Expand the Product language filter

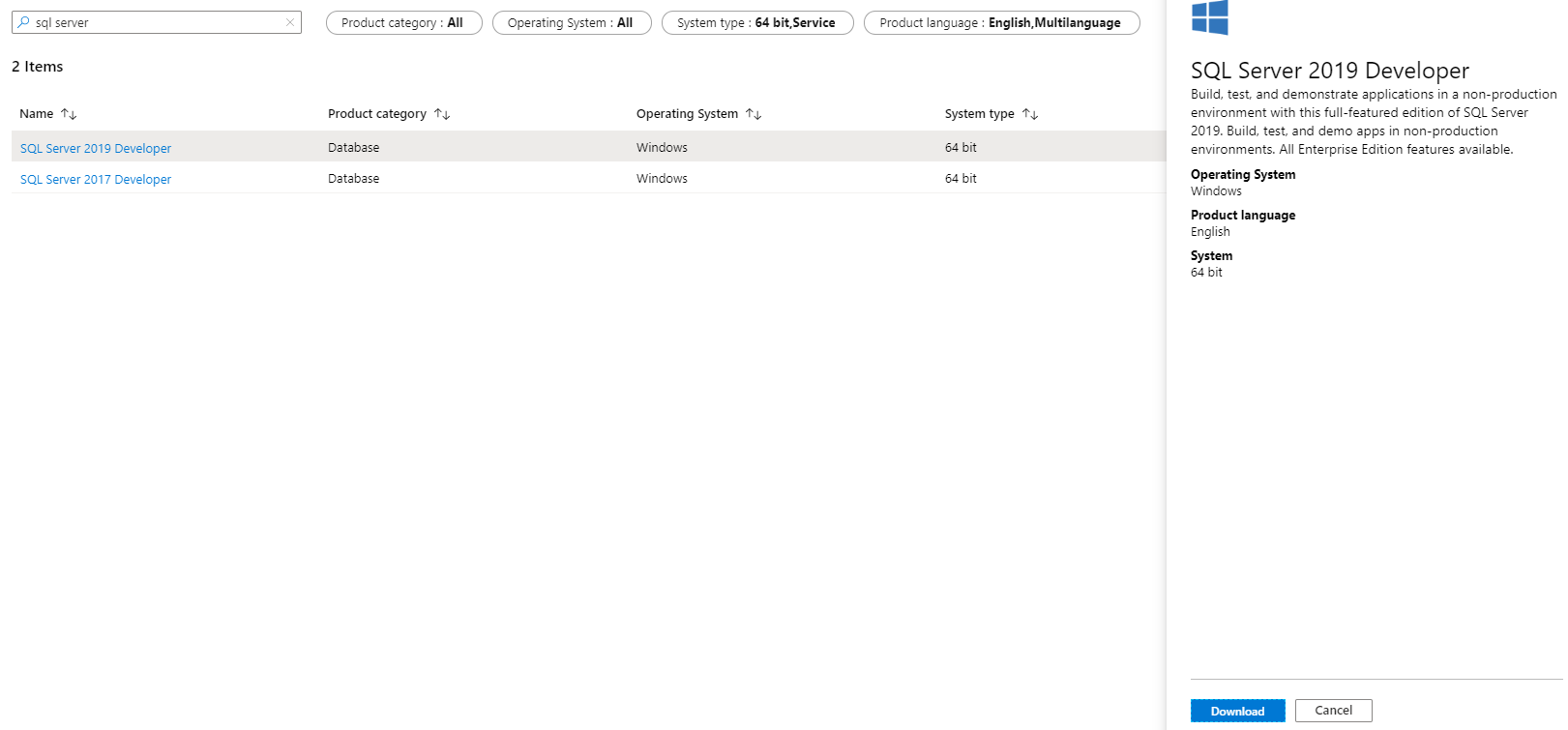click(x=1000, y=23)
